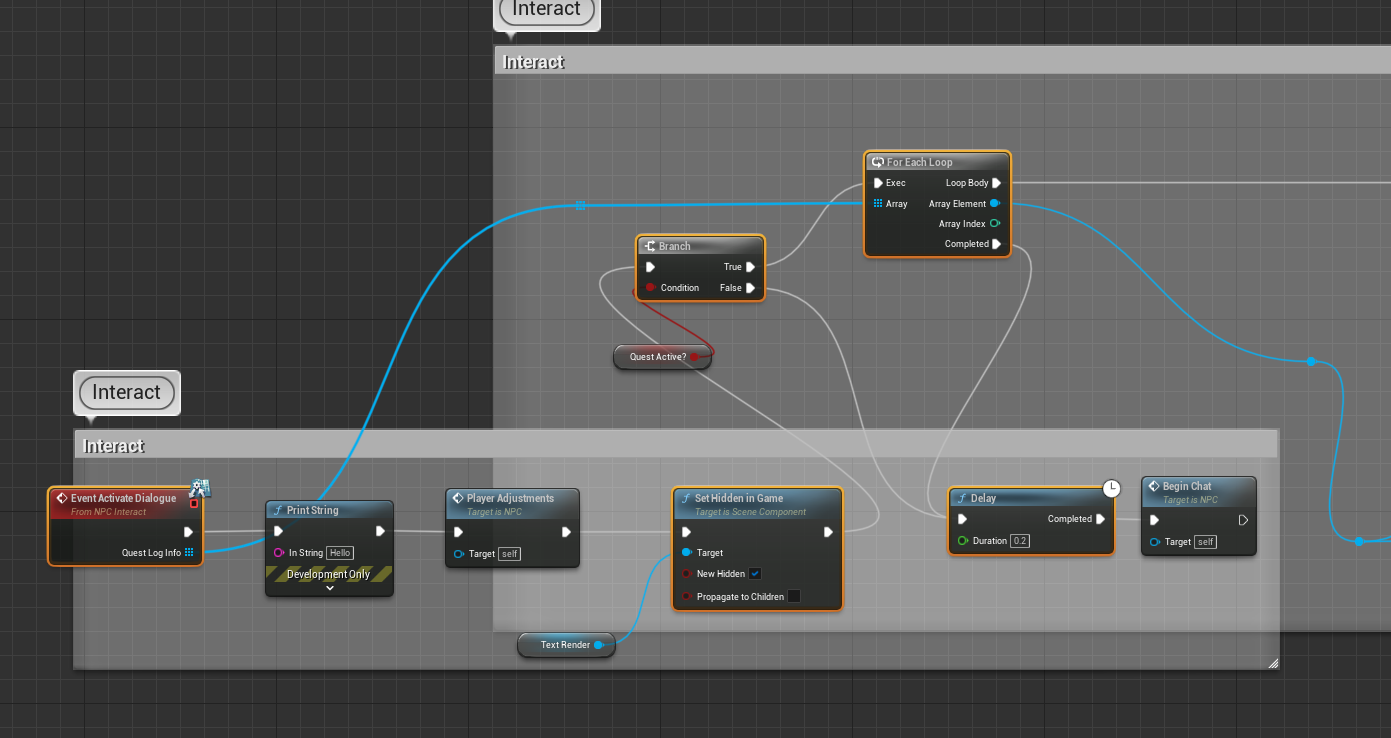
Task: Click the Quest Active? output pin
Action: (x=694, y=357)
